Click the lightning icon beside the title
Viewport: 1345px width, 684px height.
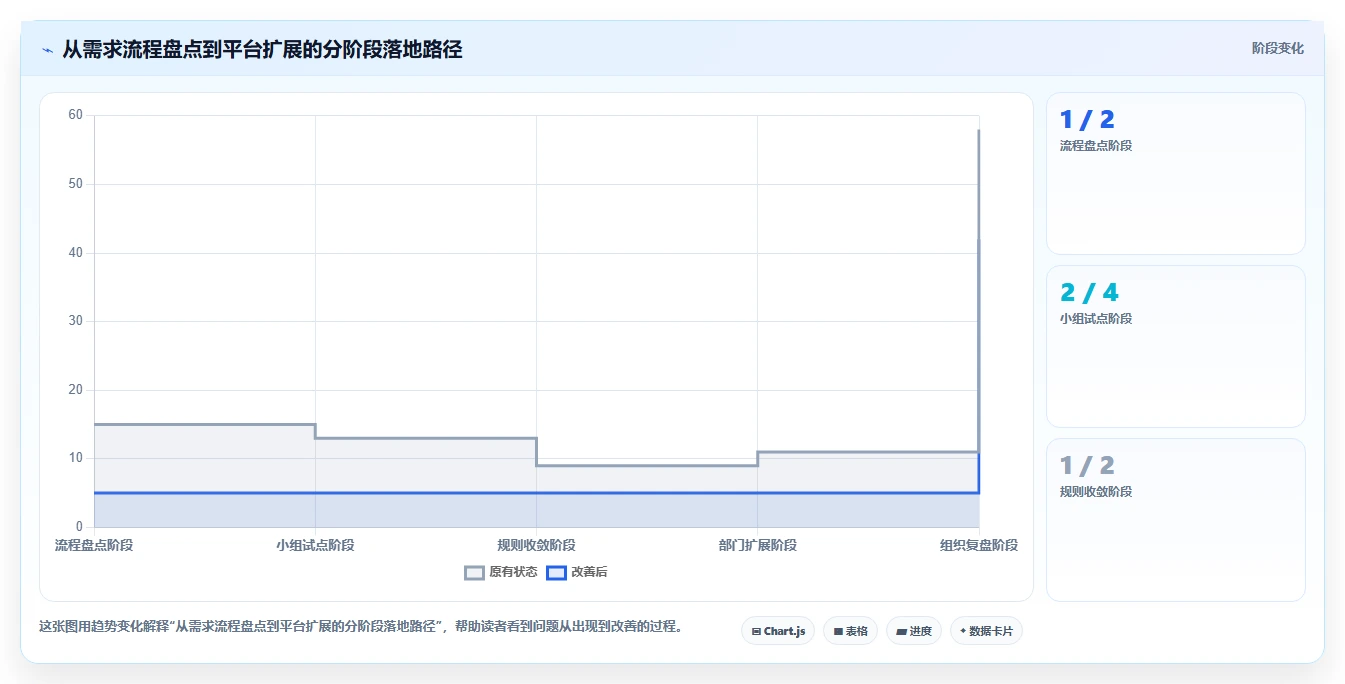[x=47, y=50]
